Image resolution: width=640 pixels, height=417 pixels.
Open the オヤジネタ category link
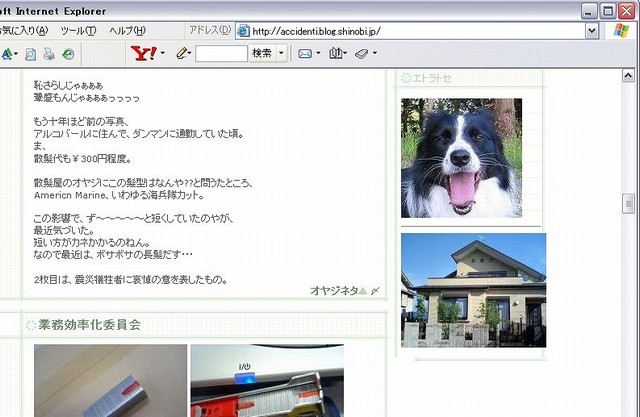(x=334, y=291)
